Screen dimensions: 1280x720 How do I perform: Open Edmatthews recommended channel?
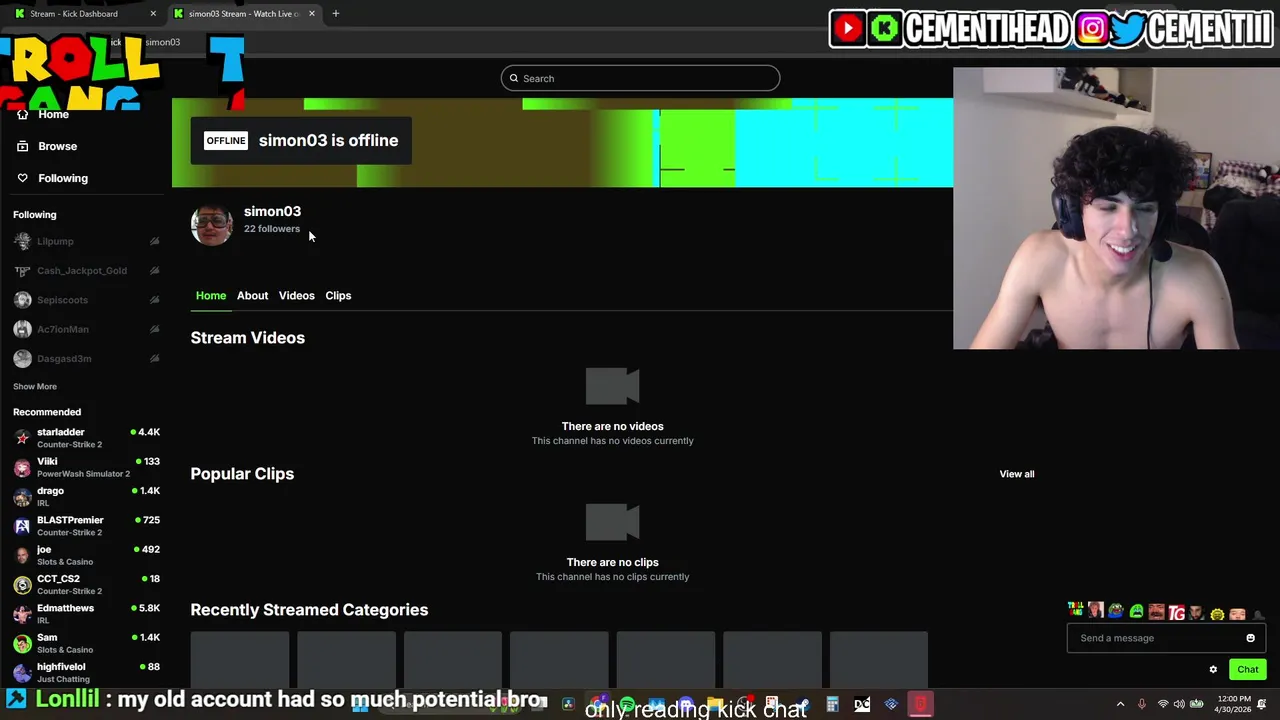pyautogui.click(x=86, y=614)
